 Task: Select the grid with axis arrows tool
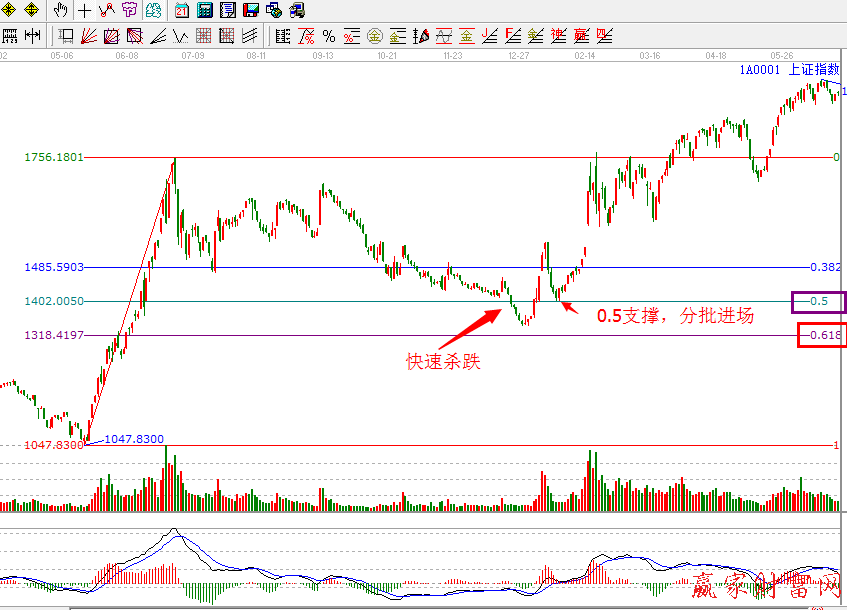click(227, 36)
